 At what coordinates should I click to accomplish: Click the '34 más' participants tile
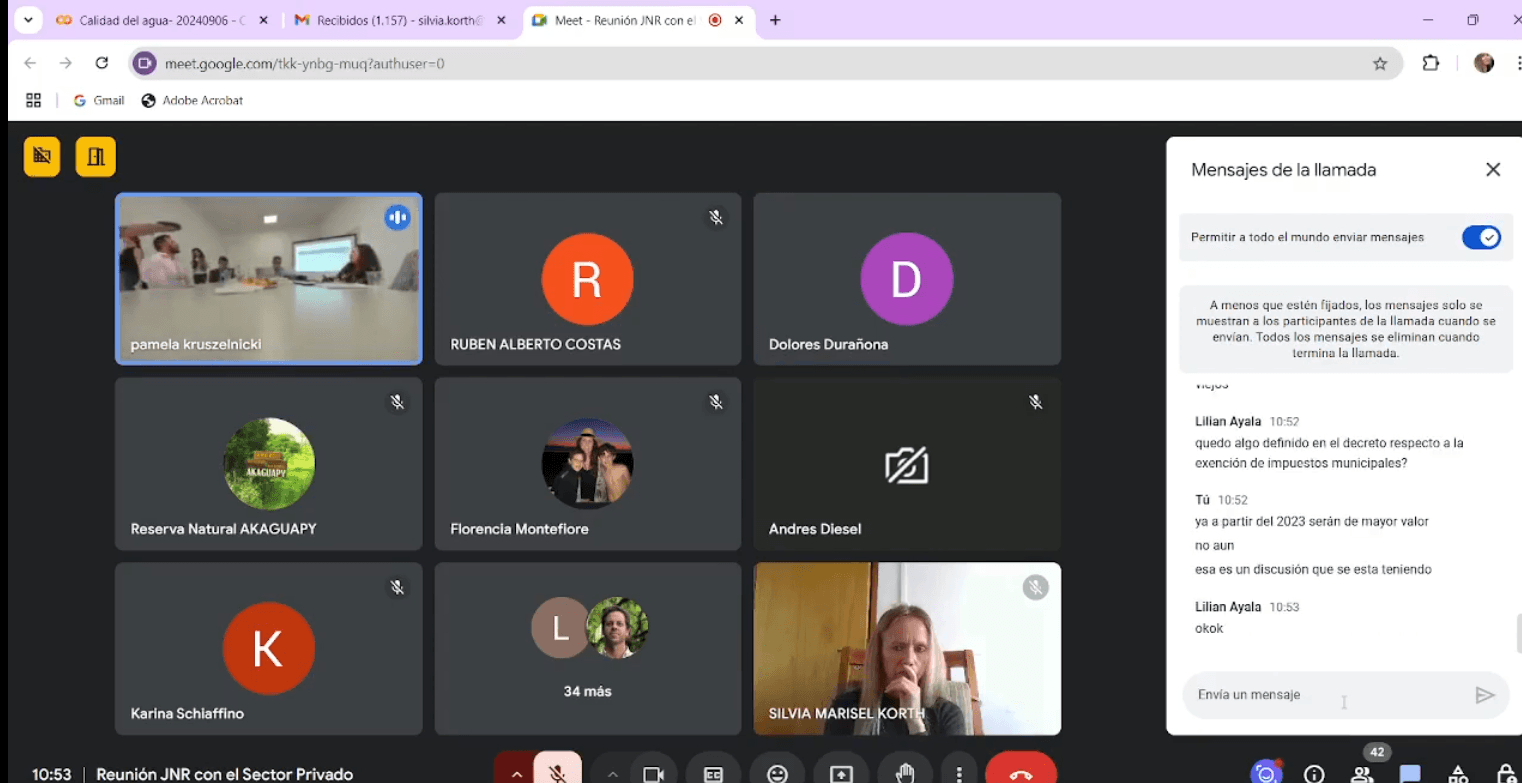588,648
